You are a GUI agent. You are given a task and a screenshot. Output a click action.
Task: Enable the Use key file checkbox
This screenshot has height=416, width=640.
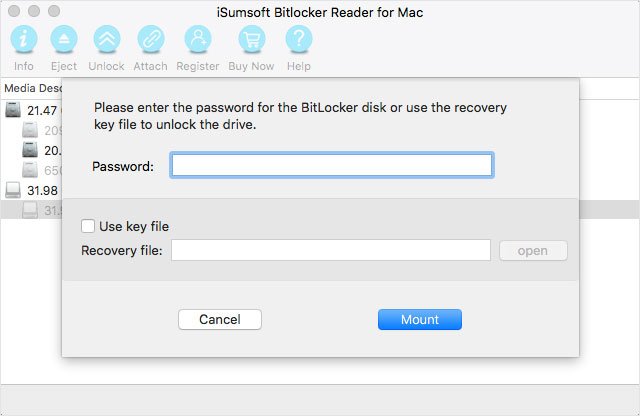point(88,226)
